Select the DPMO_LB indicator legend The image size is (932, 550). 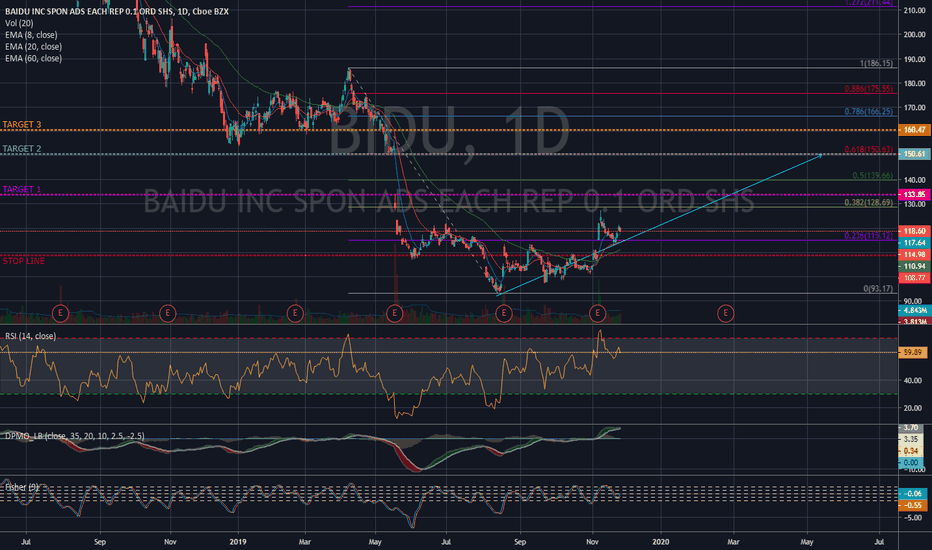point(74,436)
